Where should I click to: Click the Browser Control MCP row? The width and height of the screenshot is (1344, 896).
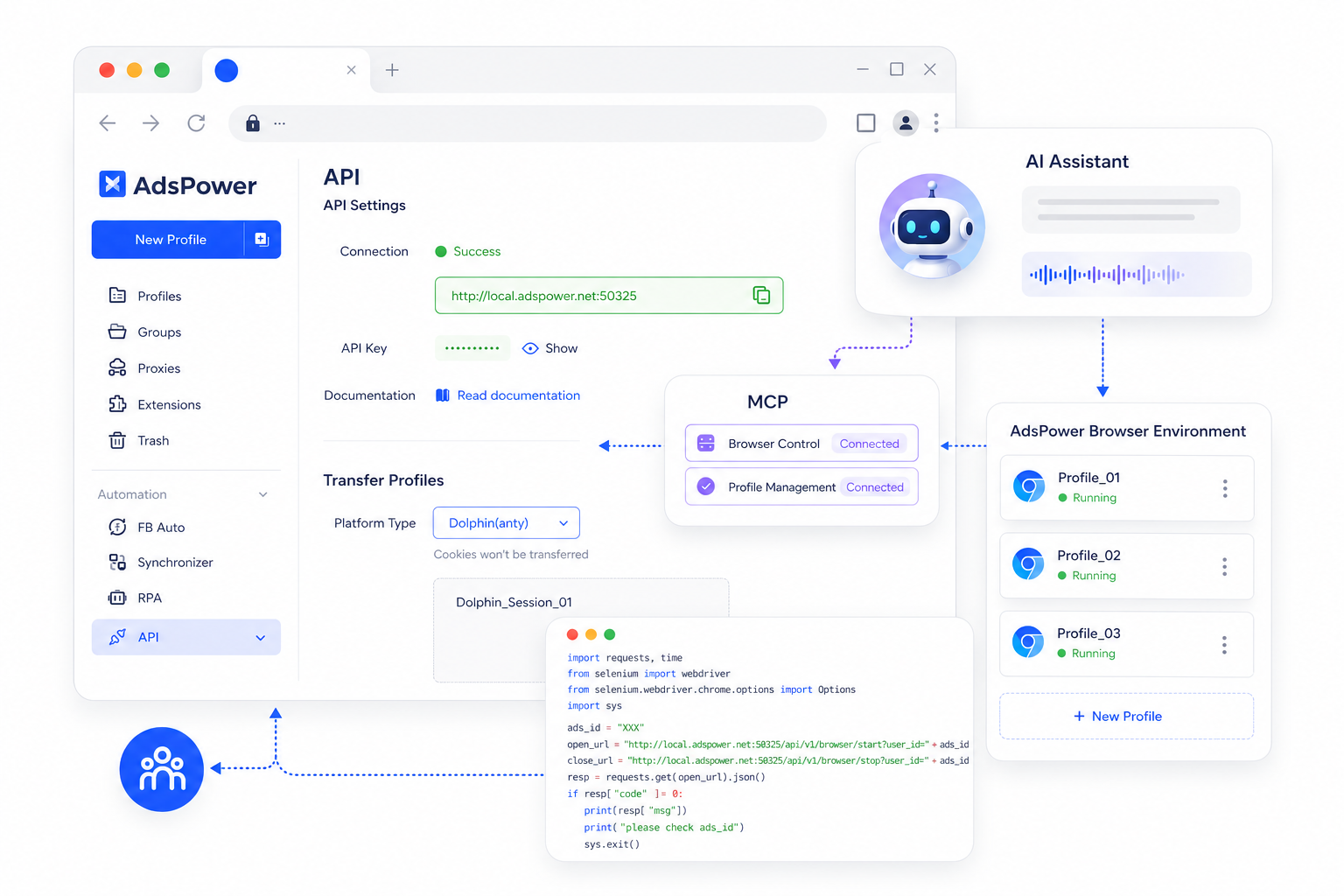click(x=801, y=444)
